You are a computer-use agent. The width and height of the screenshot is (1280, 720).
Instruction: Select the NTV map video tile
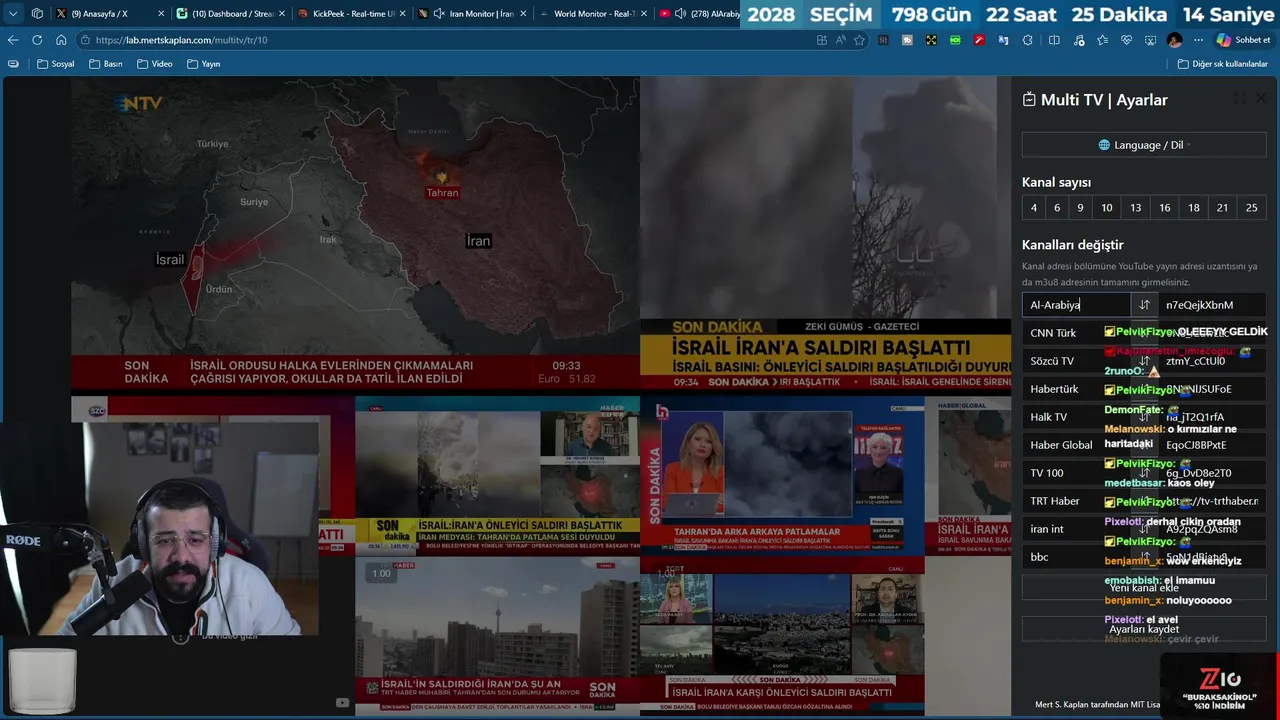pos(355,235)
